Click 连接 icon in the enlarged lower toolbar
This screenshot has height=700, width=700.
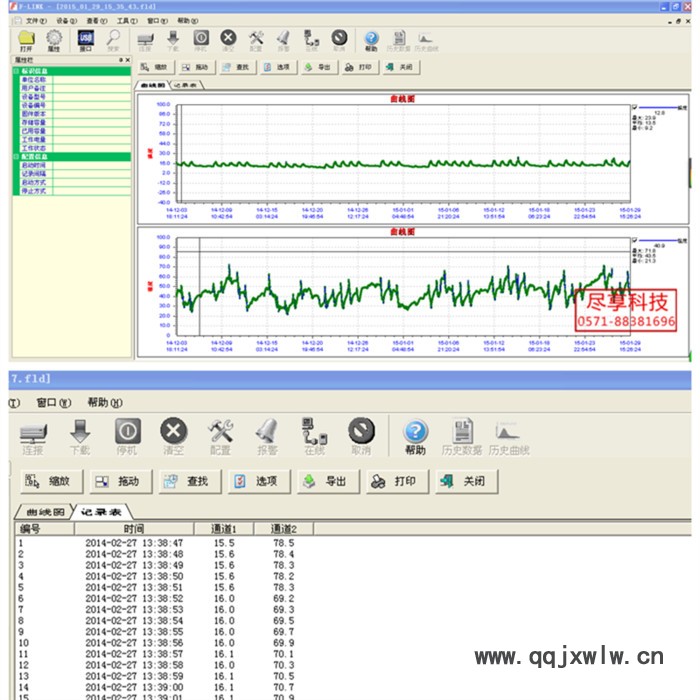33,437
